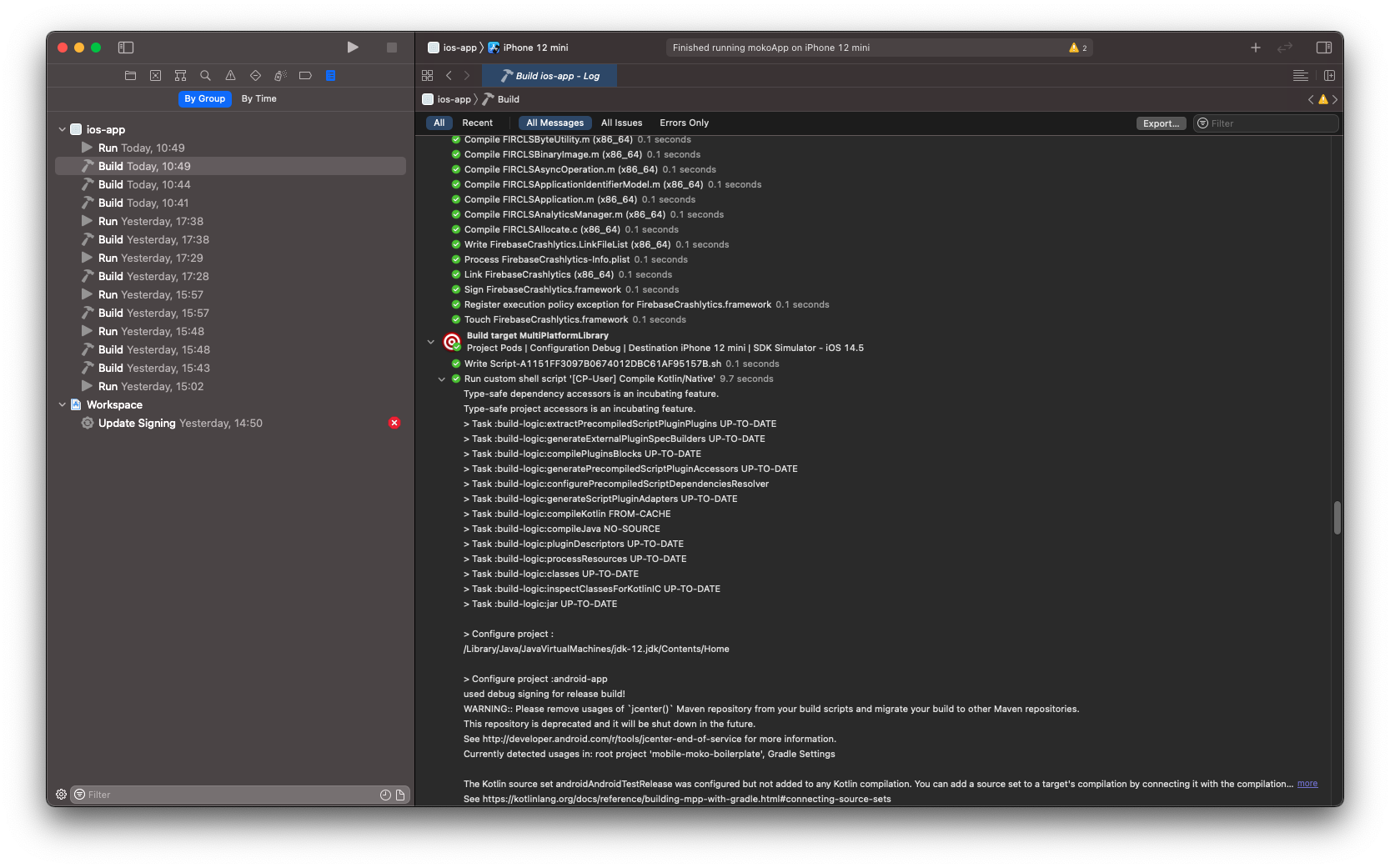This screenshot has width=1390, height=868.
Task: Select the Report navigator icon
Action: [x=330, y=75]
